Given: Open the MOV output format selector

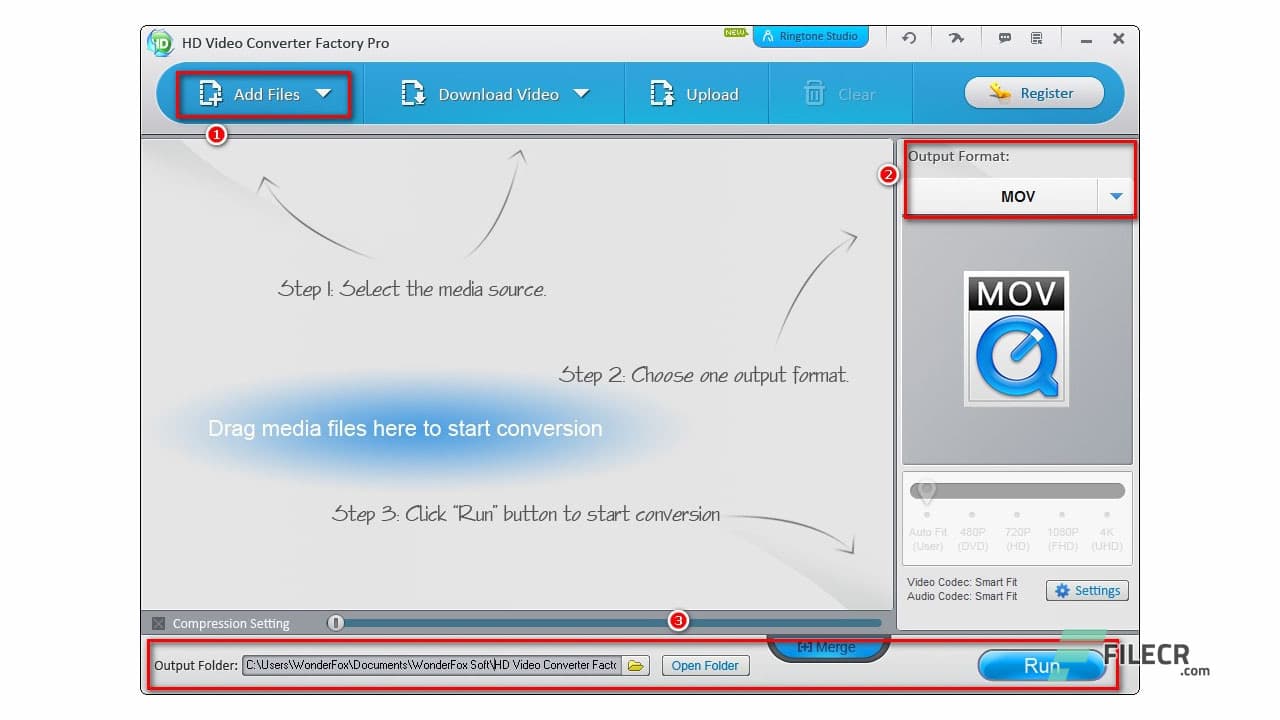Looking at the screenshot, I should 1018,196.
